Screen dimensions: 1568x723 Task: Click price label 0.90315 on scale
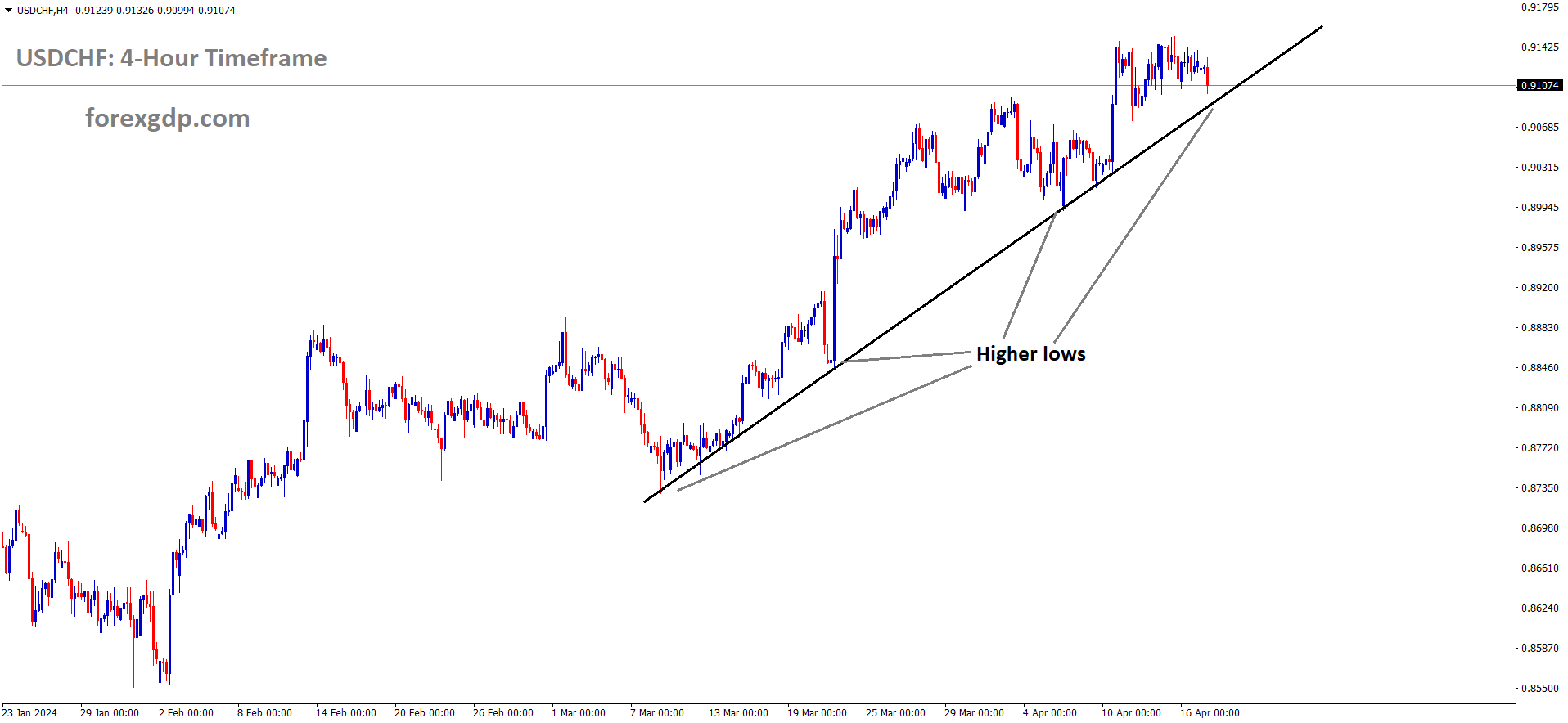point(1539,168)
